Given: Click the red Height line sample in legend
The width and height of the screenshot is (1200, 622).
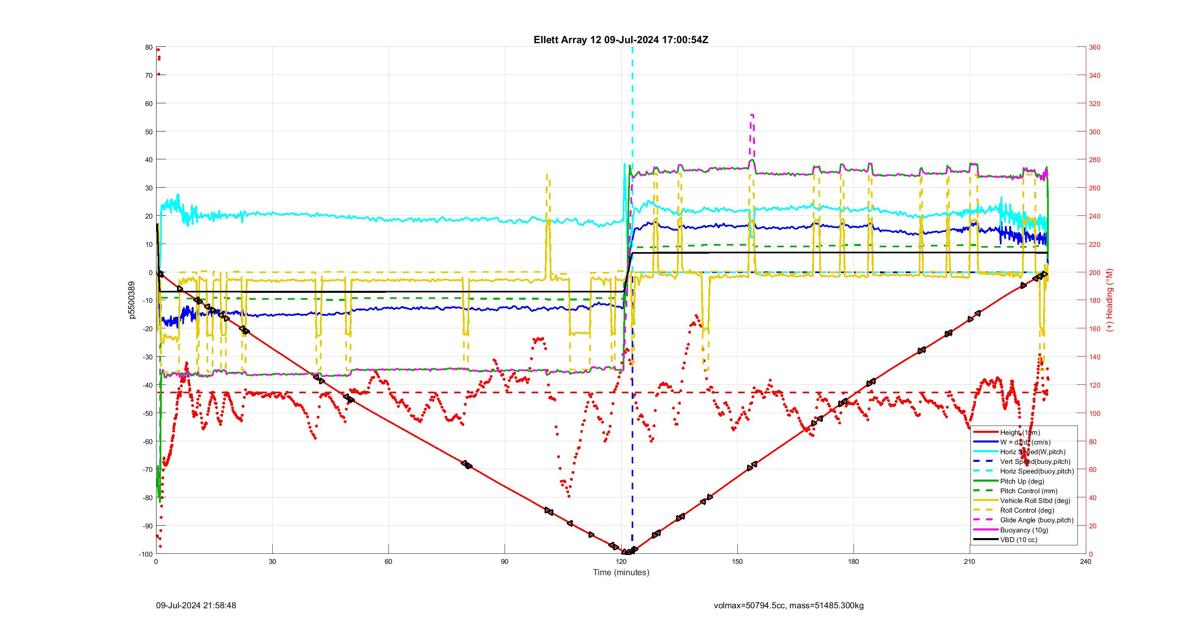Looking at the screenshot, I should [x=985, y=432].
